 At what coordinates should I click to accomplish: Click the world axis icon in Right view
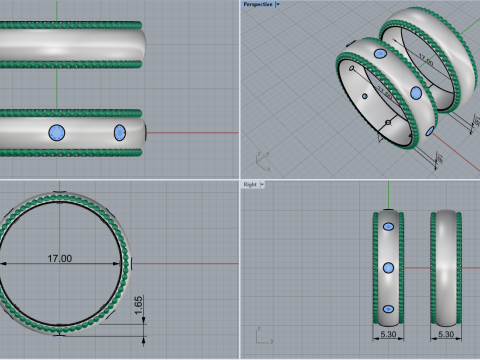coord(265,335)
